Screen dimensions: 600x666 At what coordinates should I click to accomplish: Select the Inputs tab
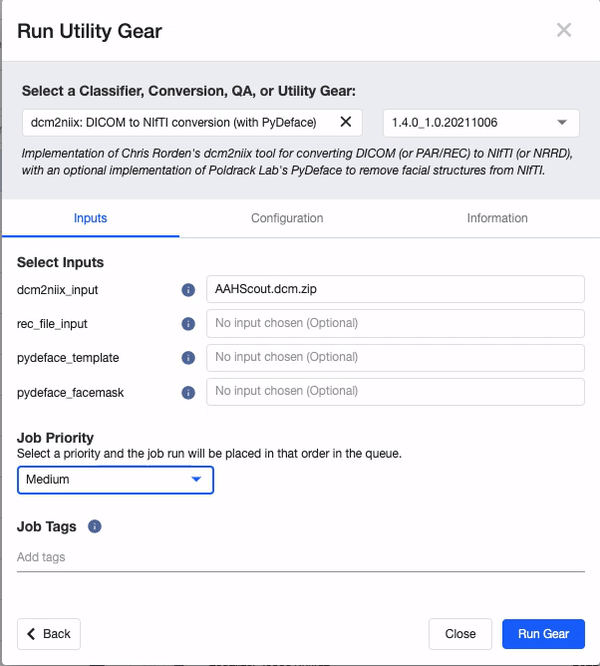91,218
